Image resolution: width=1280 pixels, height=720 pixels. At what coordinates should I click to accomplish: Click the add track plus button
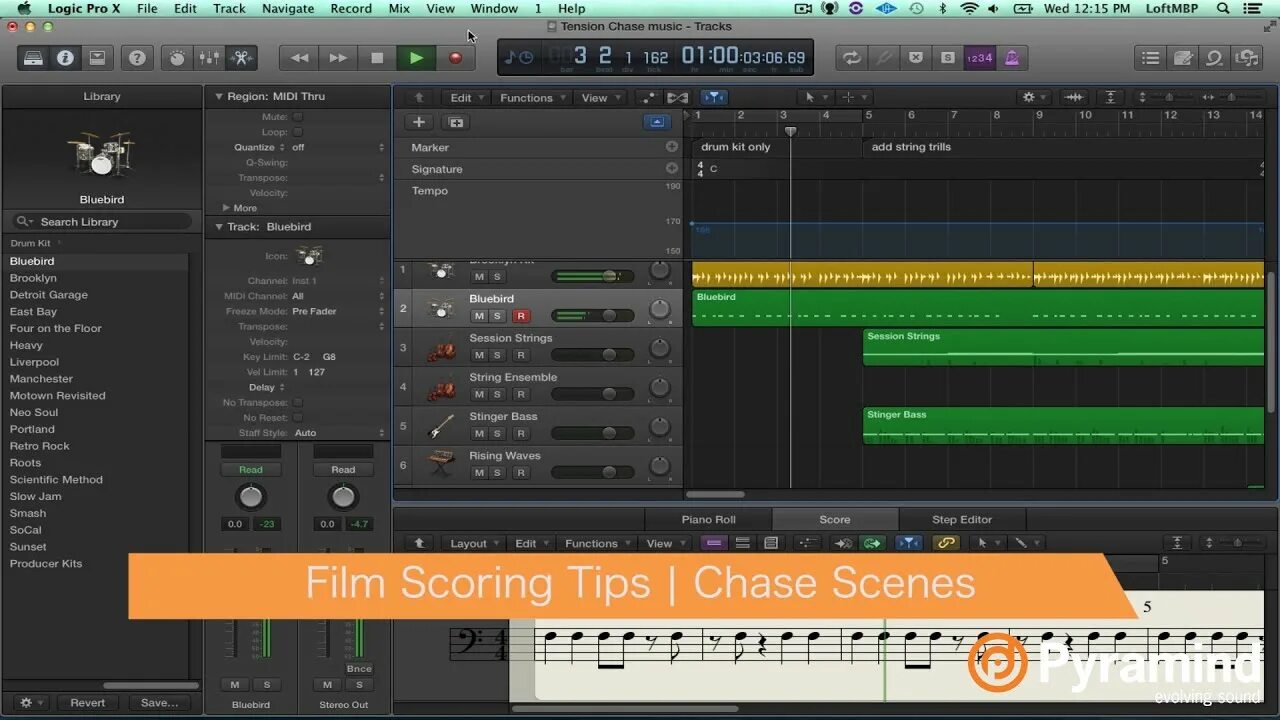tap(419, 122)
